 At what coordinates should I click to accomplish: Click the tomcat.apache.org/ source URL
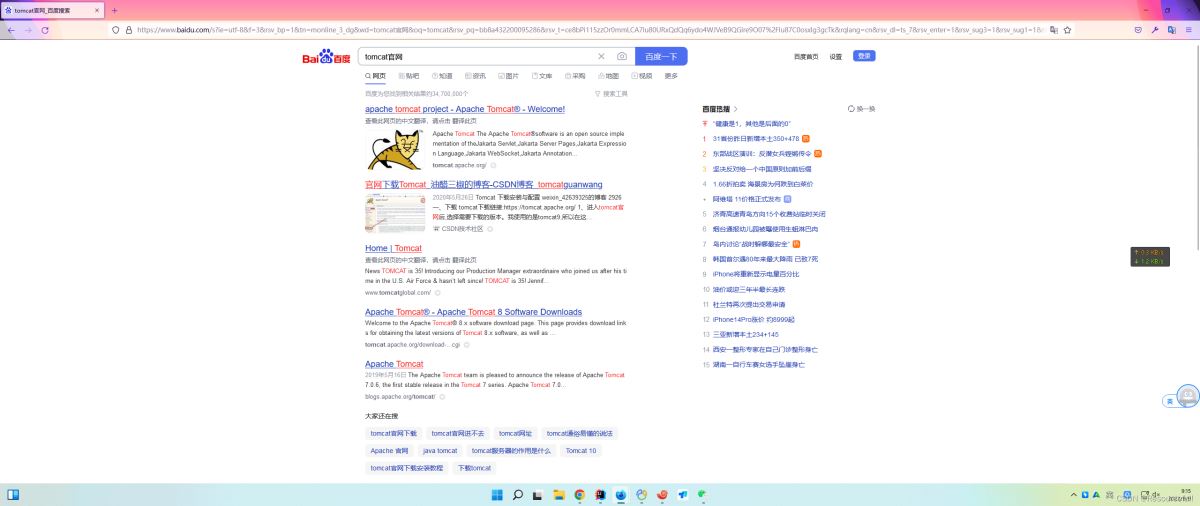[x=460, y=165]
